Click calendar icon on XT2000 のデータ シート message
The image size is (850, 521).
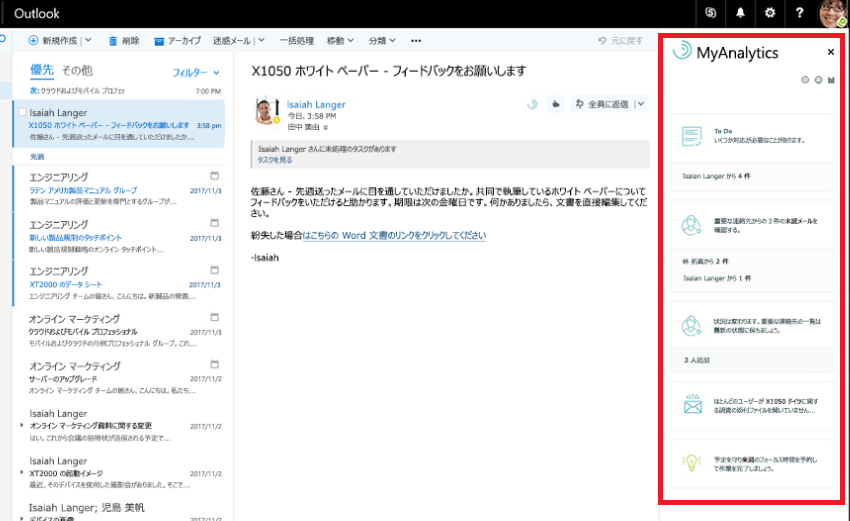[x=215, y=270]
